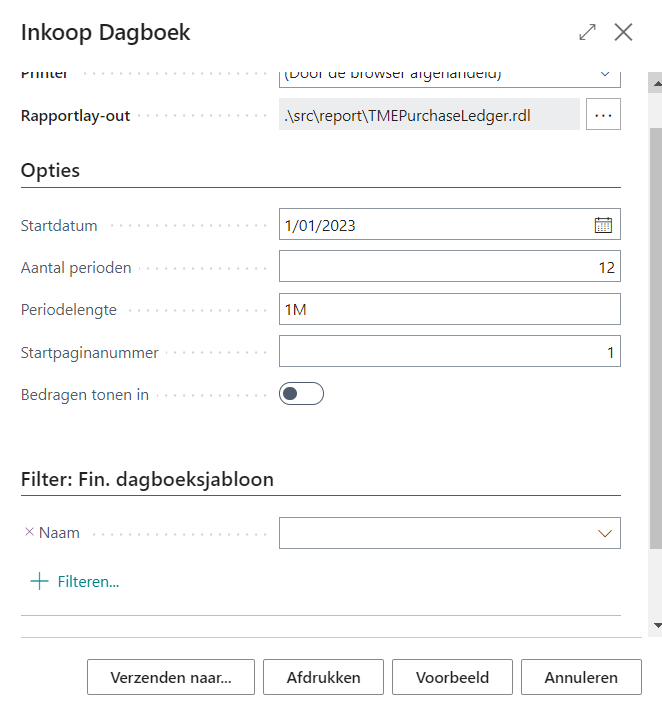The image size is (662, 718).
Task: Expand the dialog with the maximize arrows icon
Action: pos(587,33)
